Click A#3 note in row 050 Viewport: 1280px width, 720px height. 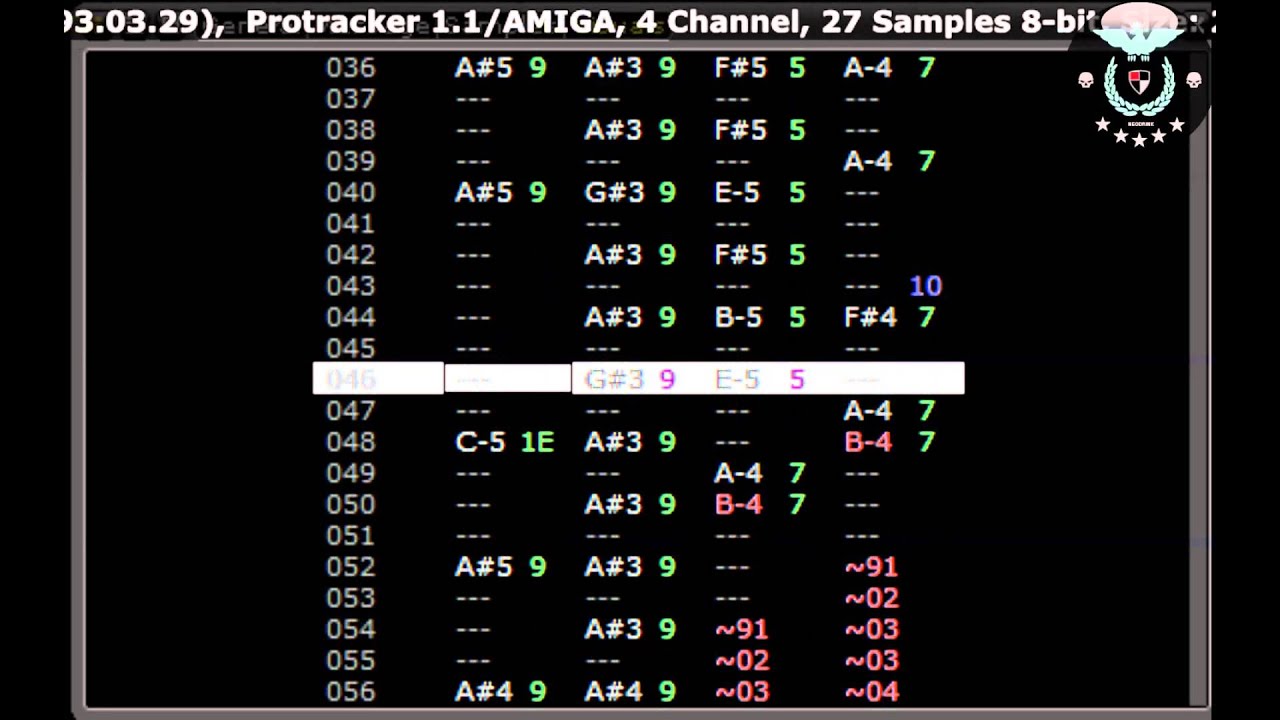pyautogui.click(x=614, y=504)
